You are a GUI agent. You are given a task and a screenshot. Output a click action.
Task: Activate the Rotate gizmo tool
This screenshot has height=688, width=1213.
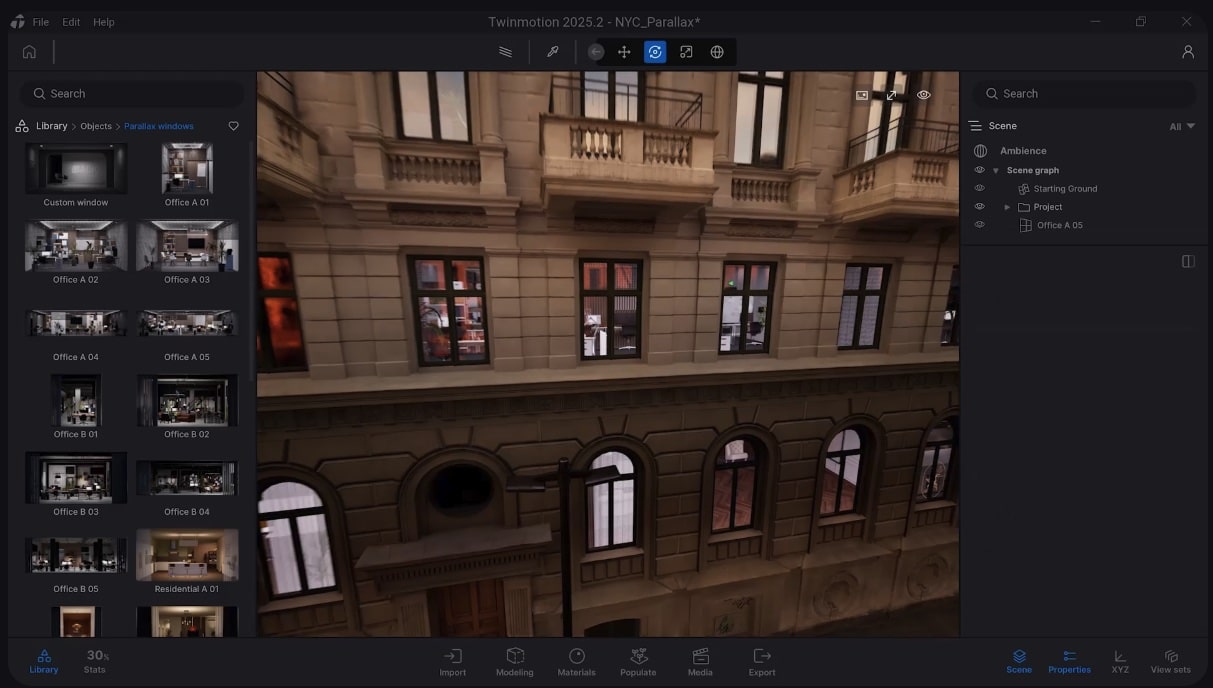tap(655, 52)
